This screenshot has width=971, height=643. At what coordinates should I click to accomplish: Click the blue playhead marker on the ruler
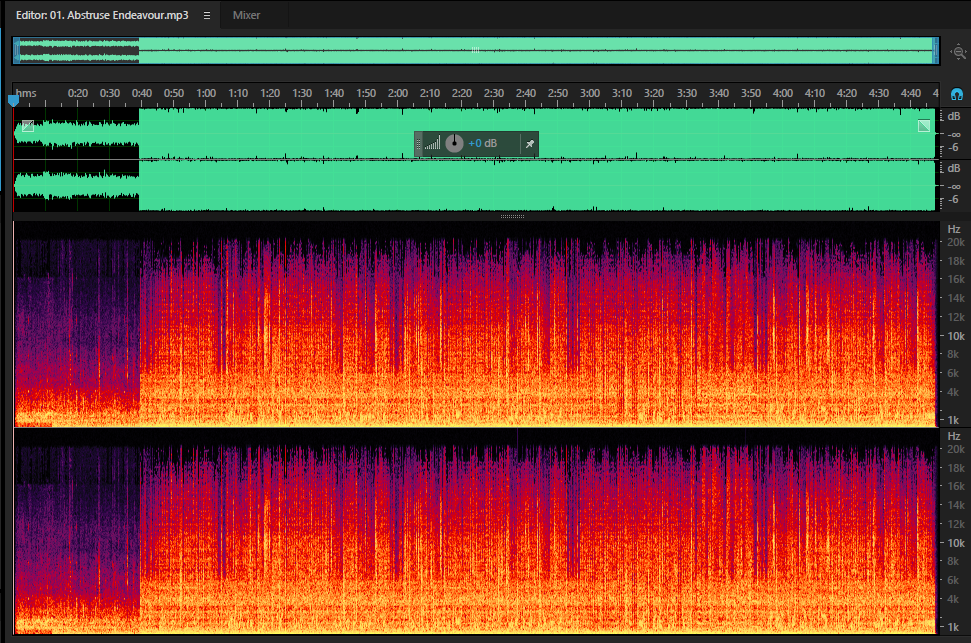coord(13,100)
